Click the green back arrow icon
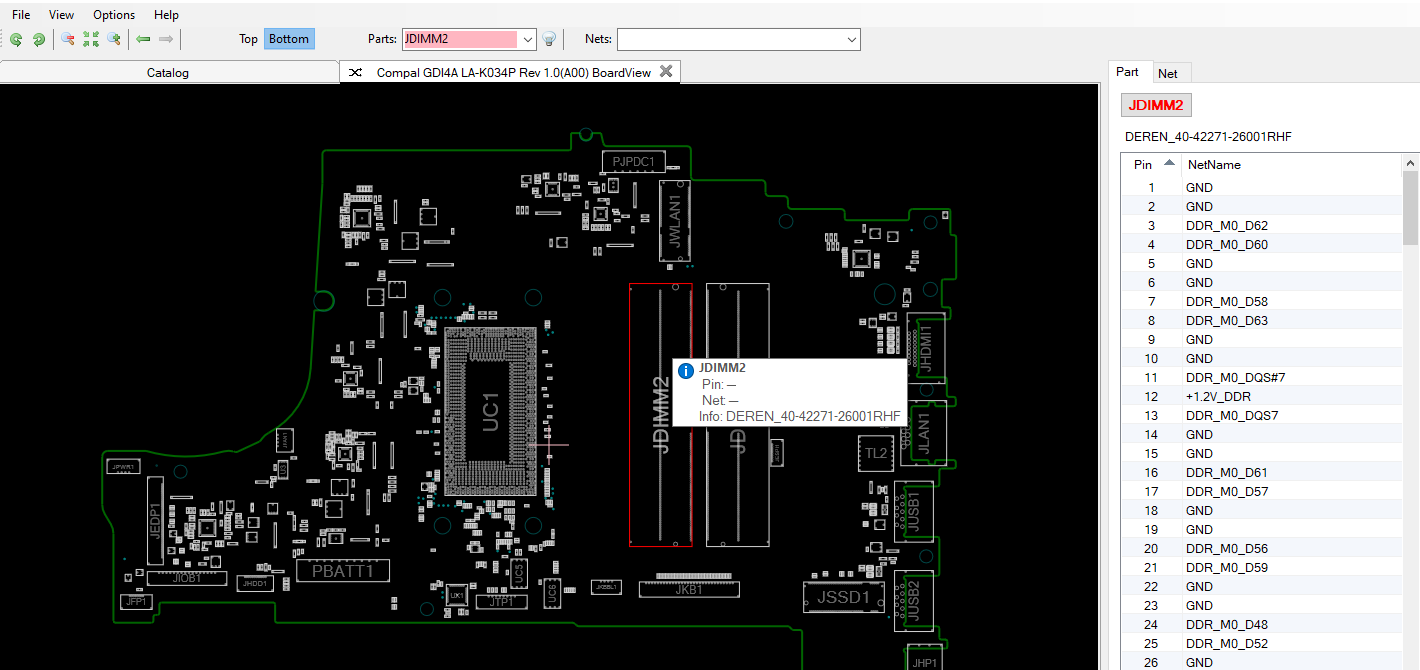Screen dimensions: 1420x670 click(x=143, y=39)
